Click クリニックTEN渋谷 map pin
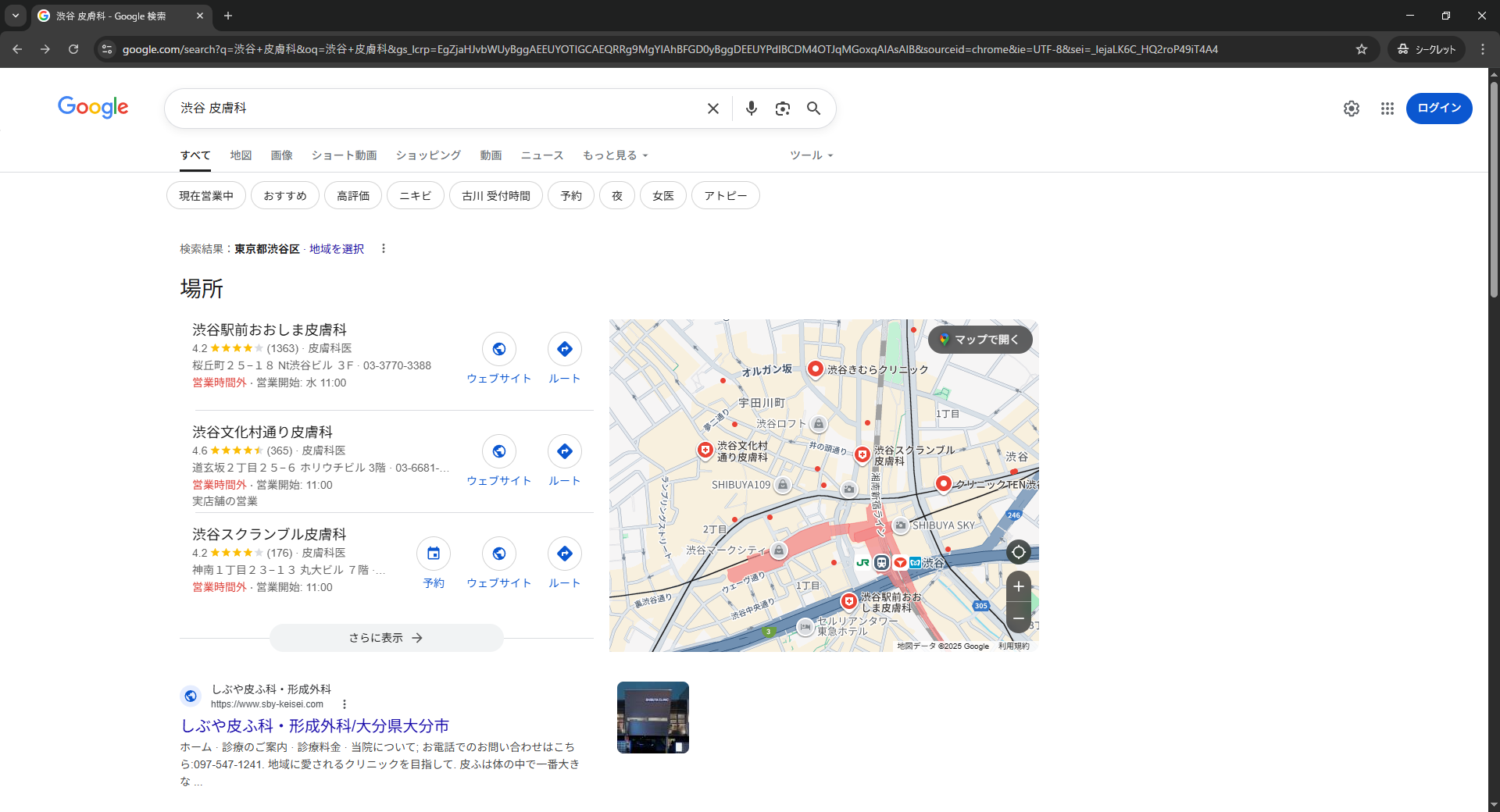 pyautogui.click(x=944, y=484)
